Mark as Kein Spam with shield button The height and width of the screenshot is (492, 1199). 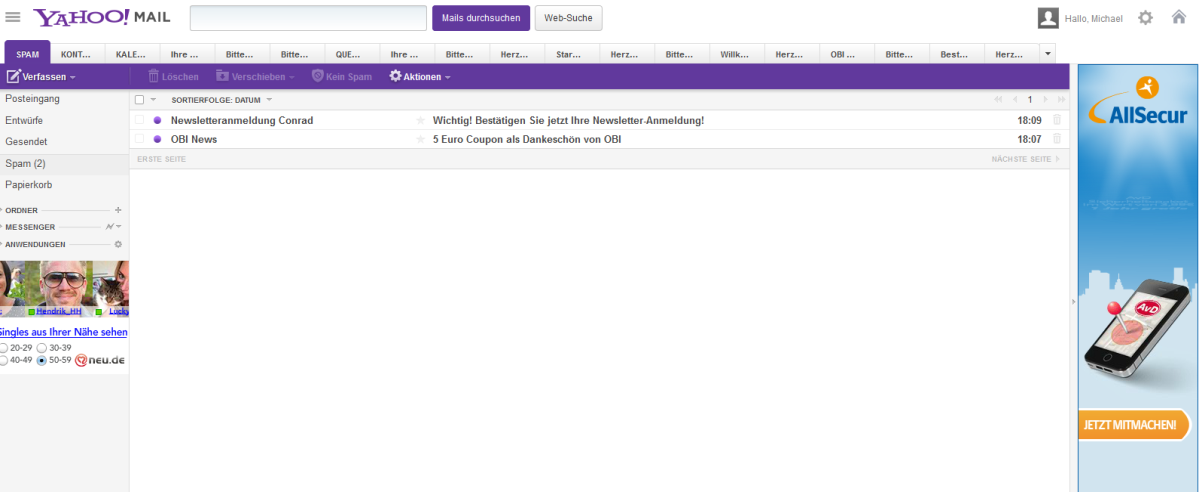342,77
